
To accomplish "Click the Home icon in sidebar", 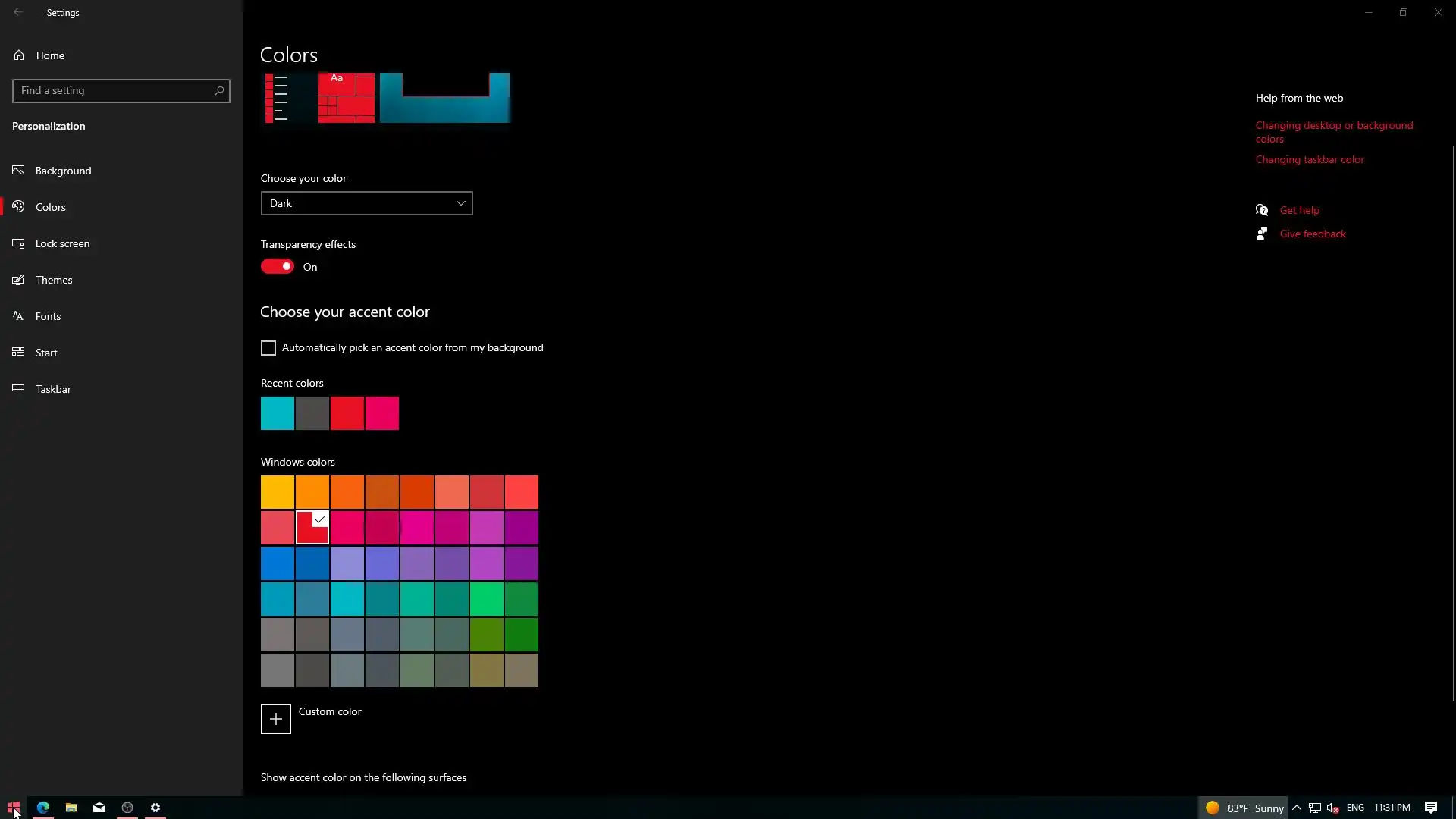I will click(x=19, y=55).
